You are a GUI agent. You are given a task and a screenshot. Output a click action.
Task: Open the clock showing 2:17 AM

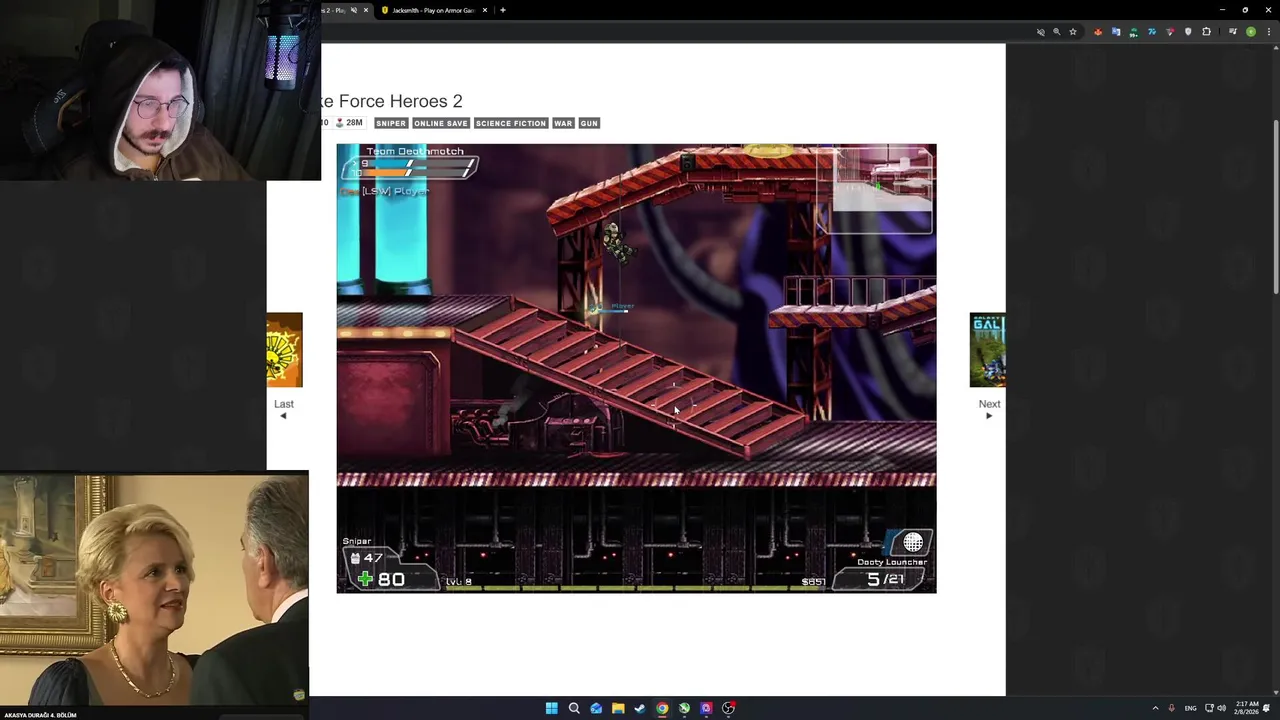point(1247,708)
